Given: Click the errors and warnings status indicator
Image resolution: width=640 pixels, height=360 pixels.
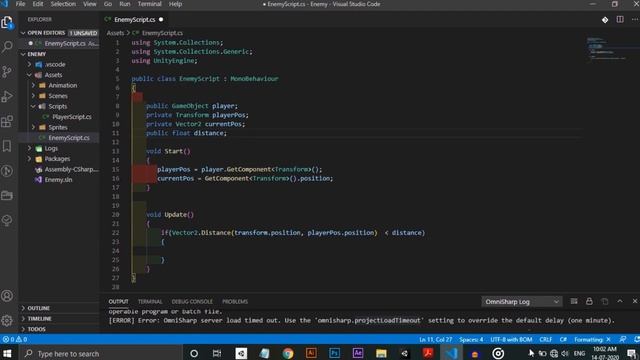Looking at the screenshot, I should click(15, 339).
